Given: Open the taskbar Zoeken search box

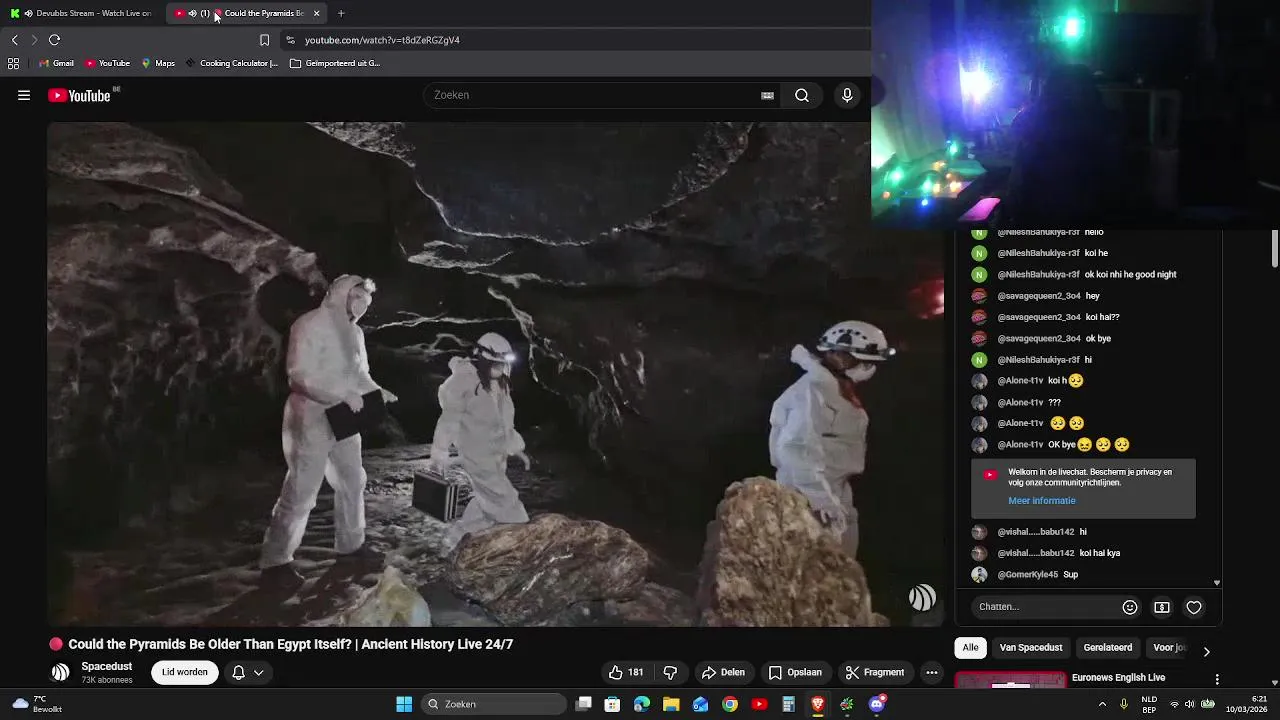Looking at the screenshot, I should click(495, 704).
